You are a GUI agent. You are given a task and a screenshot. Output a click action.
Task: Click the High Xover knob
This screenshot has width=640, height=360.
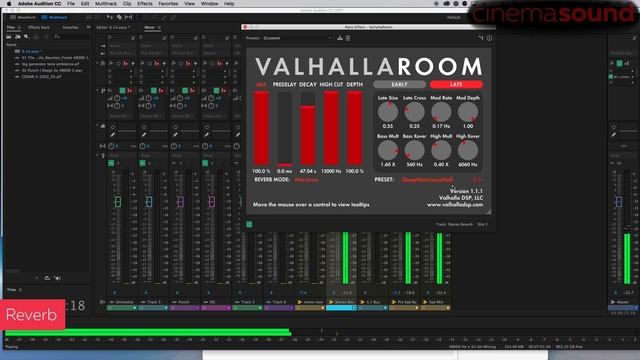(x=468, y=150)
